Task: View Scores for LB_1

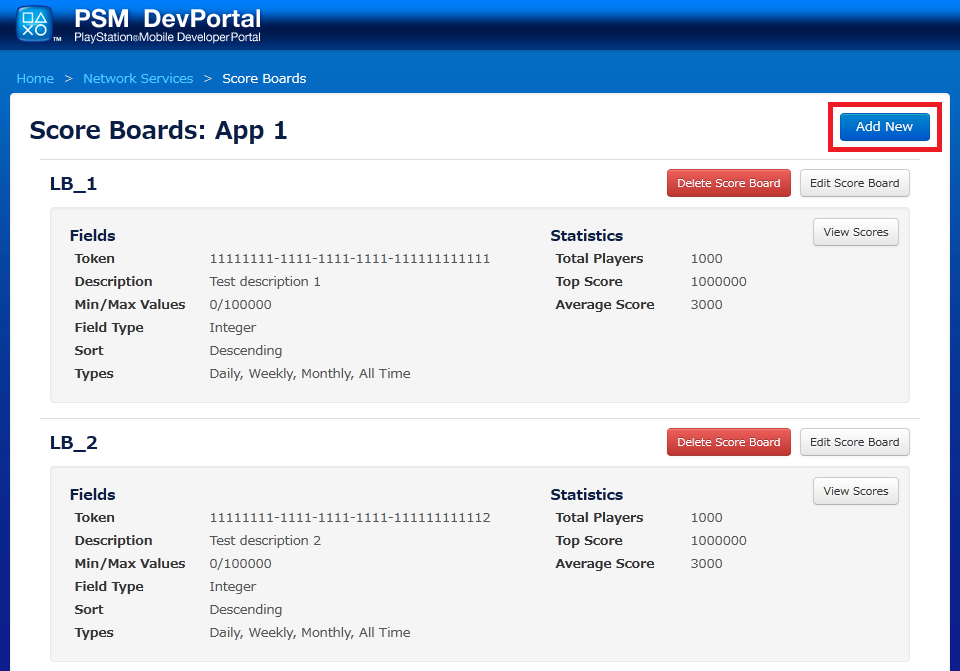Action: (855, 232)
